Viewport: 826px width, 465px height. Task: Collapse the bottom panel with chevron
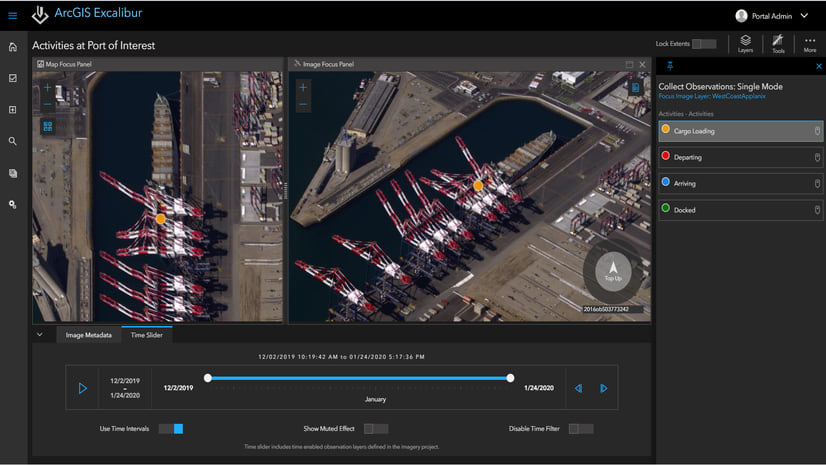pos(39,335)
